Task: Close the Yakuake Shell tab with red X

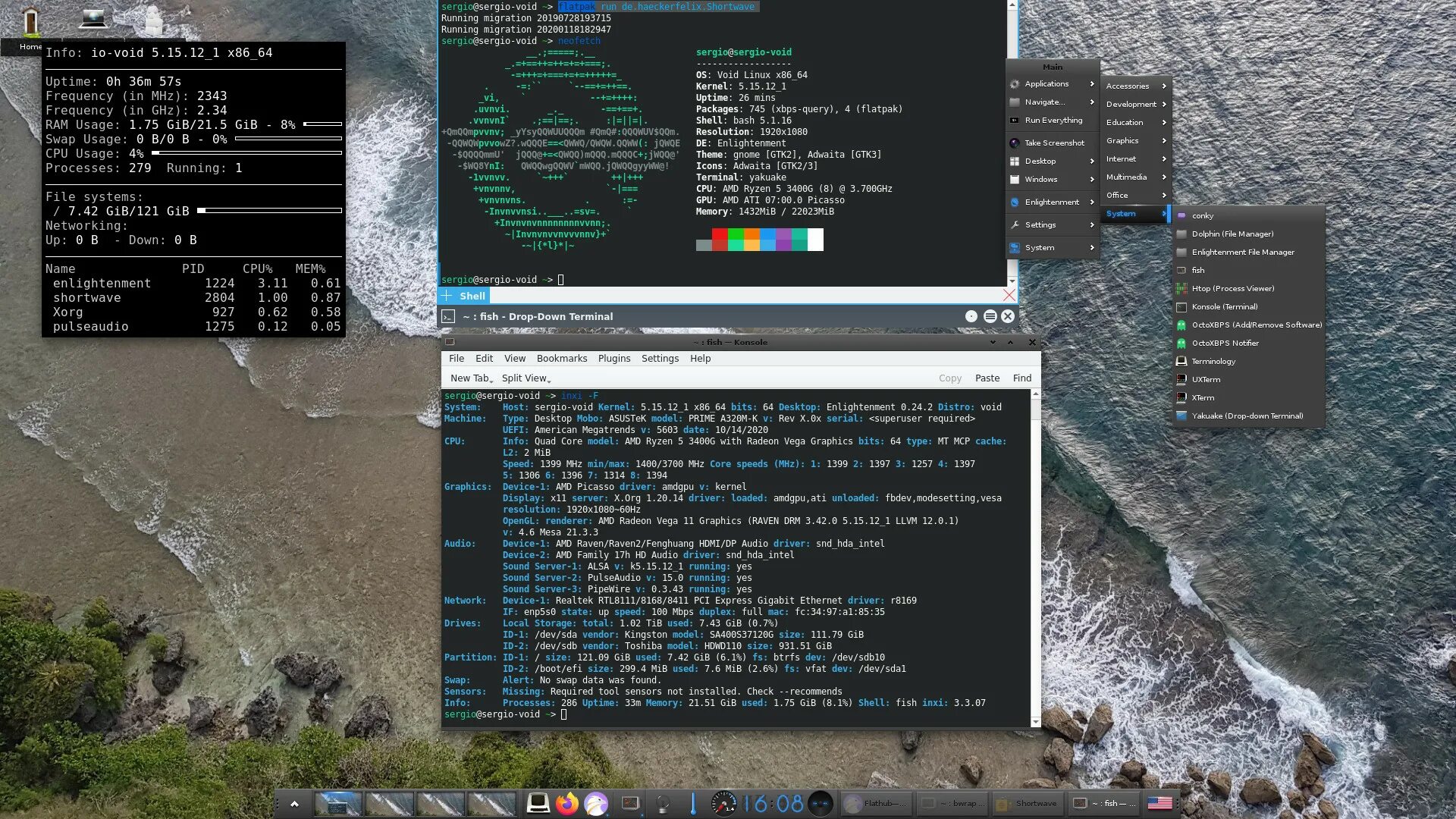Action: click(1009, 295)
